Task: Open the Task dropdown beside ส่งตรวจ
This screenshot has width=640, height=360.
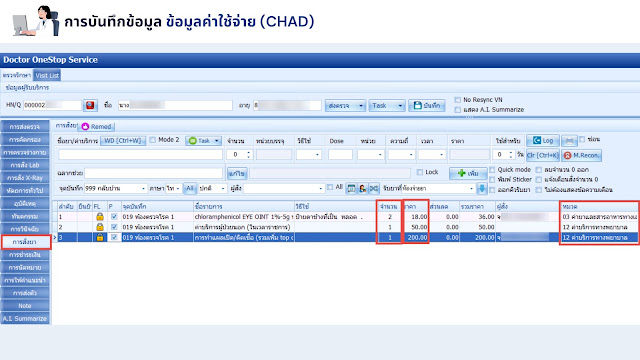Action: 387,105
